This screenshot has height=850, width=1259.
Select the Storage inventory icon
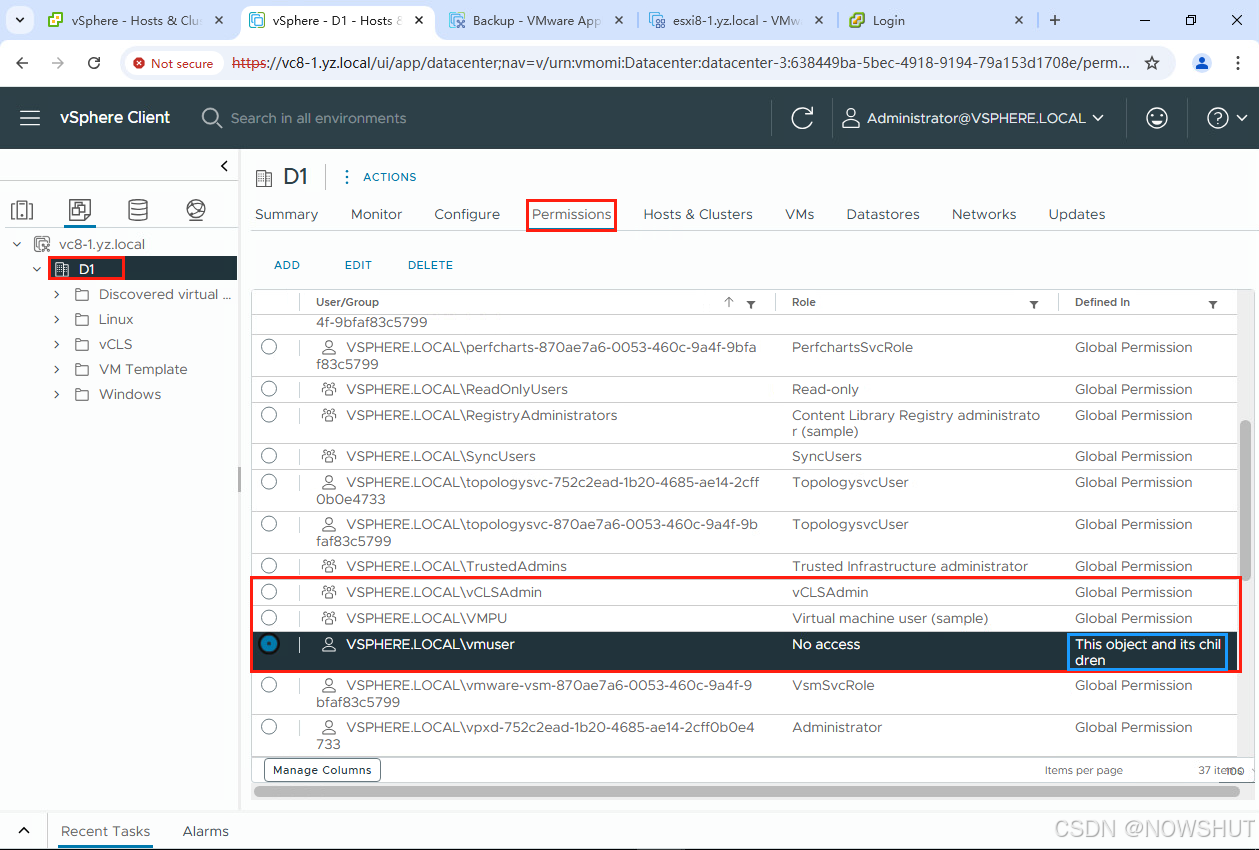pyautogui.click(x=138, y=210)
